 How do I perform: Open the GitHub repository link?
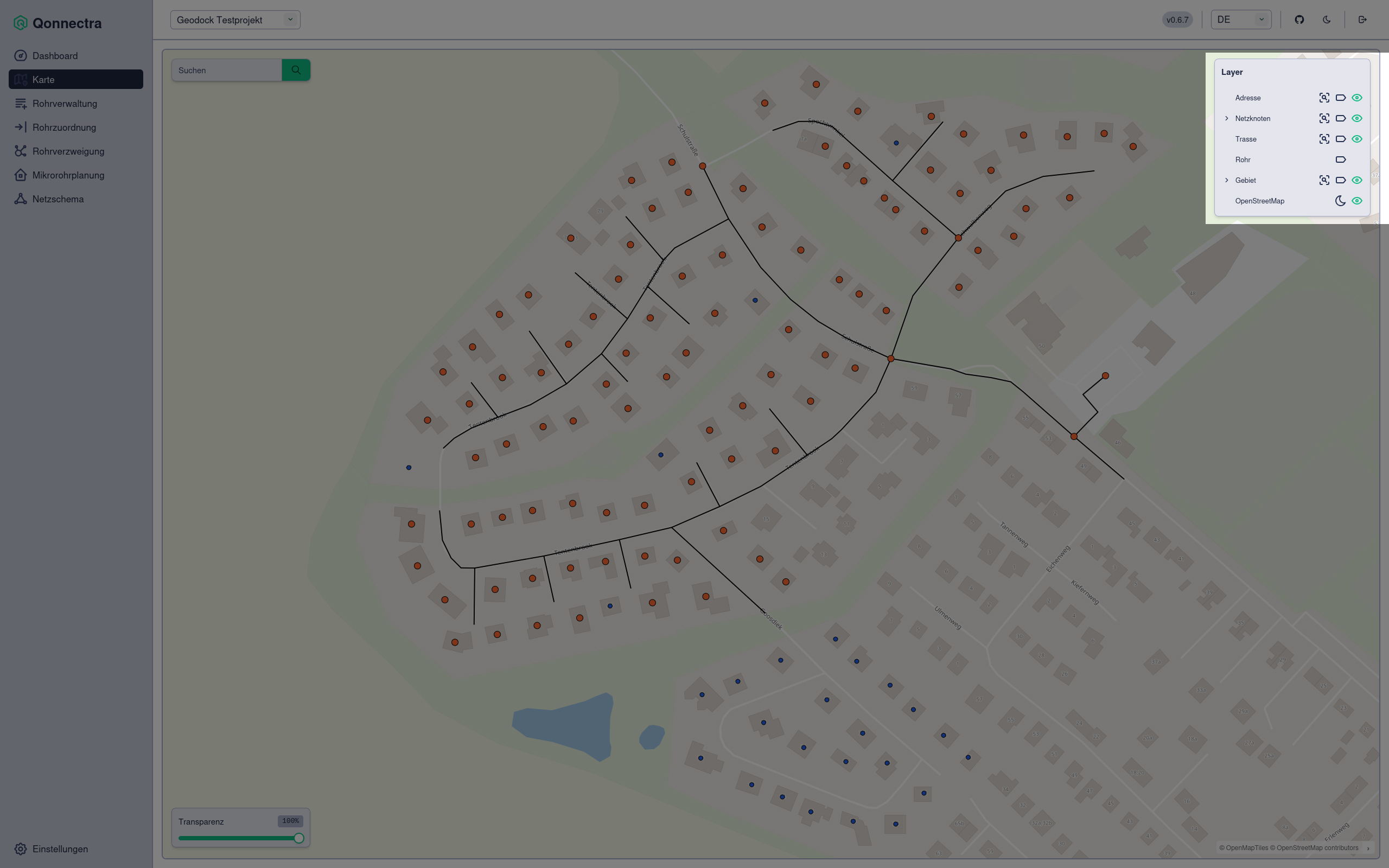1299,20
